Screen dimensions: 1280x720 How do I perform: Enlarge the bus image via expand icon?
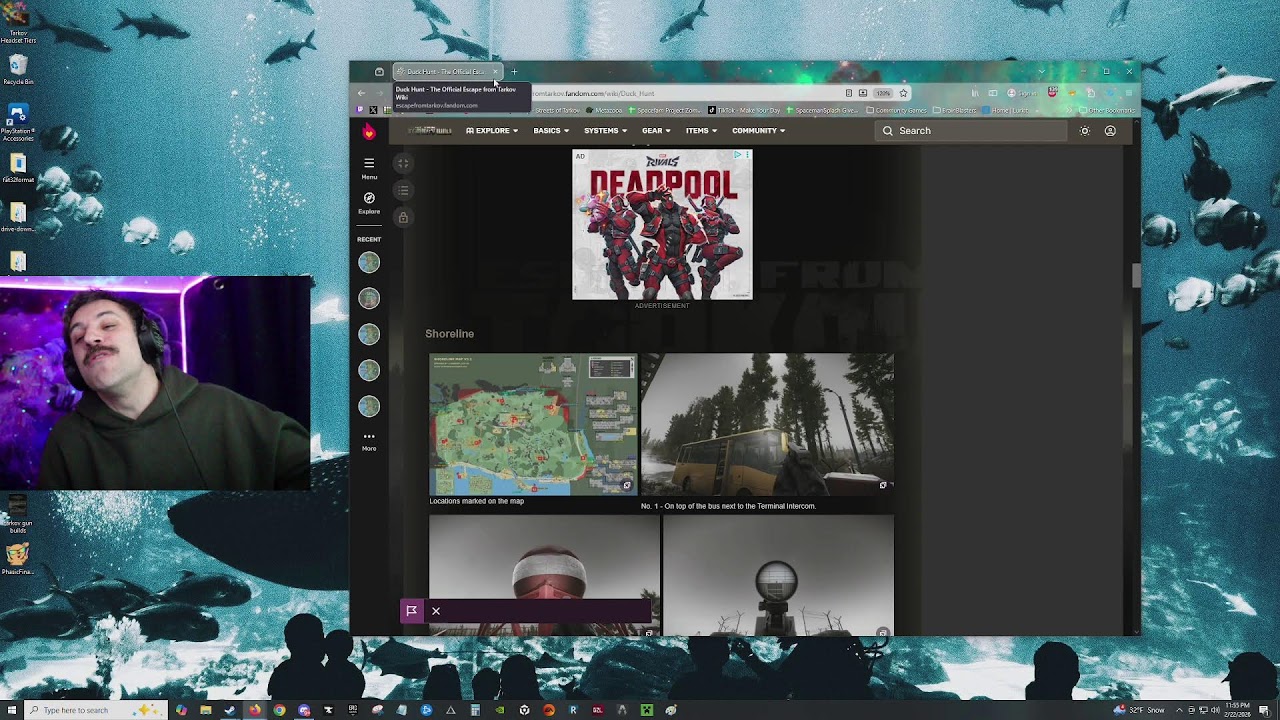coord(883,486)
